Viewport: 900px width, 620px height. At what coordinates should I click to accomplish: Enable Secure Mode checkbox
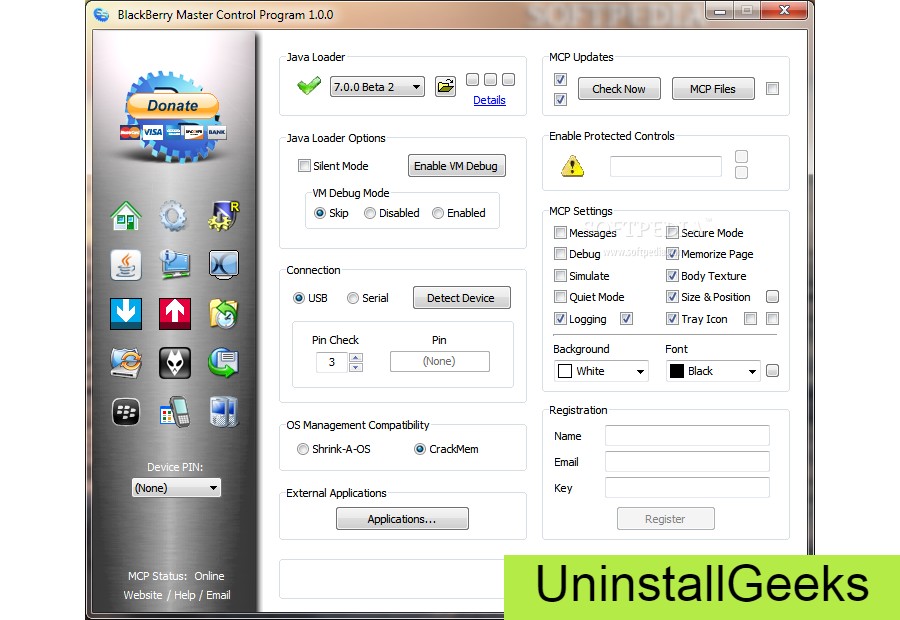coord(672,232)
